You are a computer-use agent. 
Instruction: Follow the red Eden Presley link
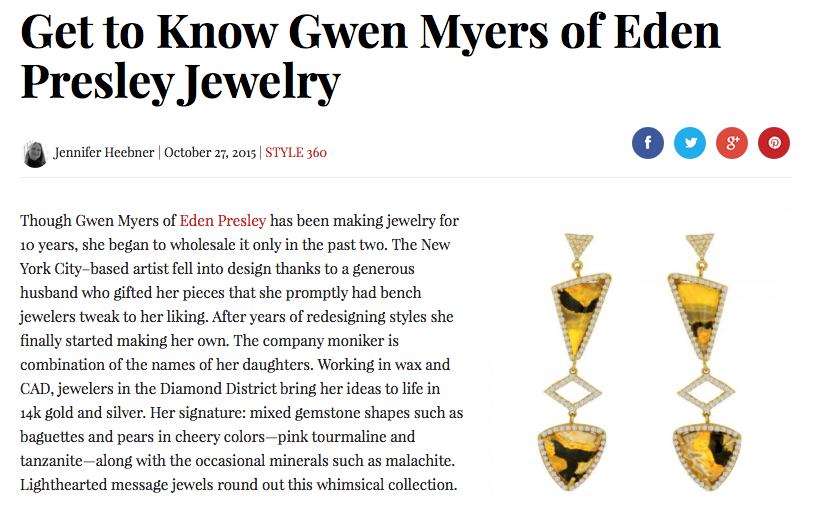pyautogui.click(x=222, y=220)
